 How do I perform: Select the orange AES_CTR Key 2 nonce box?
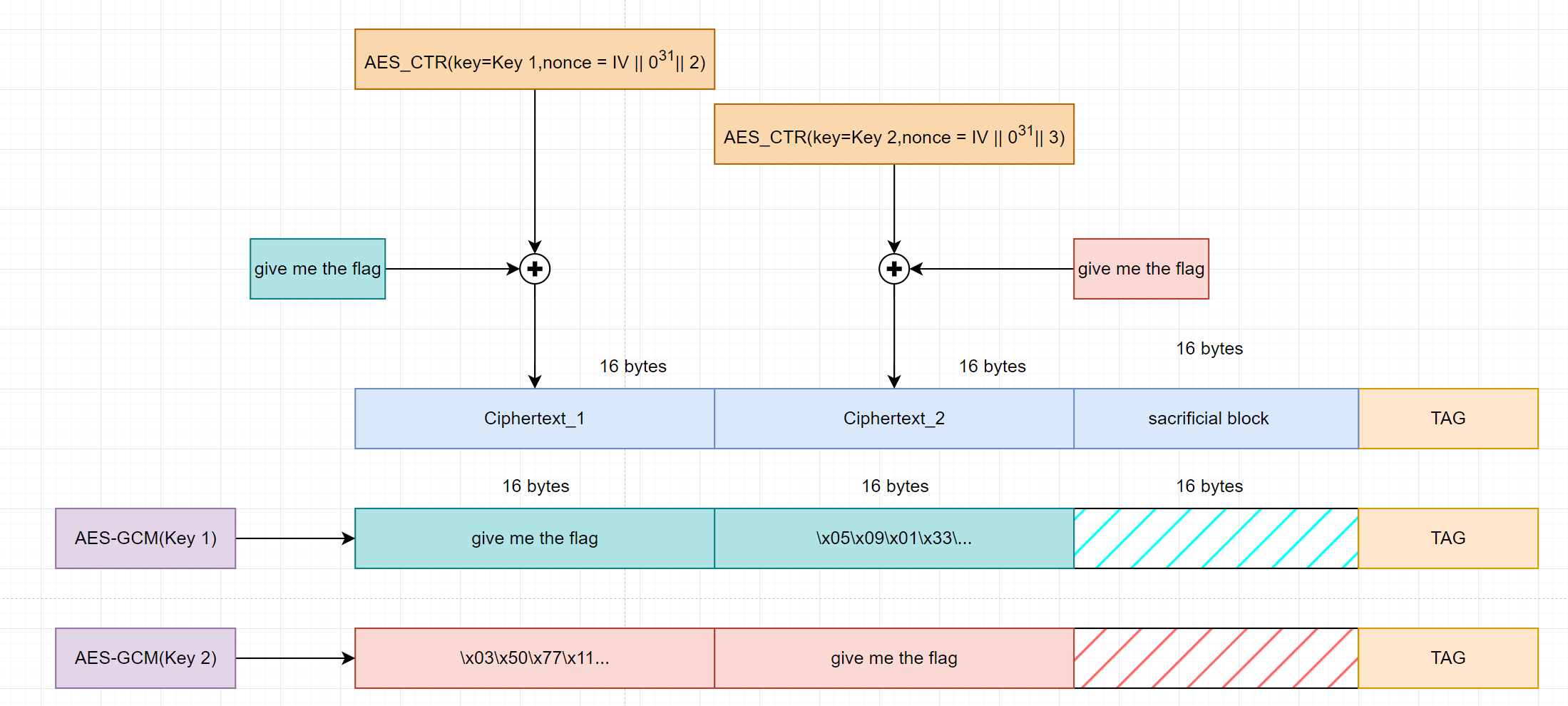(894, 134)
